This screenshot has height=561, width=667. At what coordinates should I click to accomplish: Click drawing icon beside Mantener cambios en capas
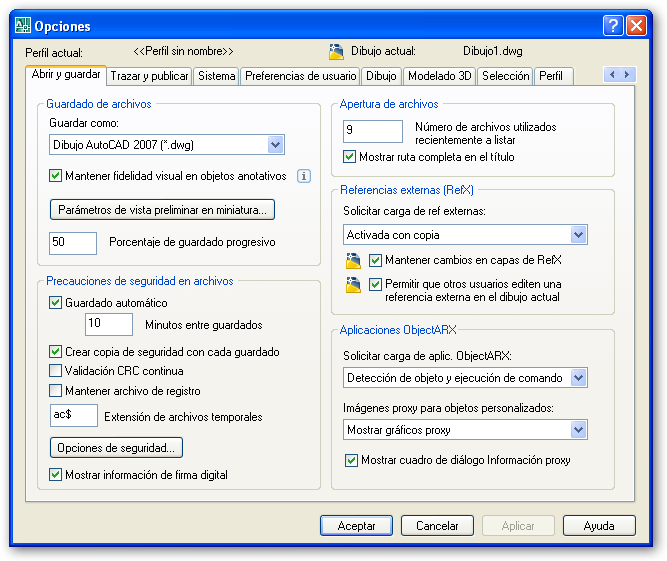click(x=353, y=261)
